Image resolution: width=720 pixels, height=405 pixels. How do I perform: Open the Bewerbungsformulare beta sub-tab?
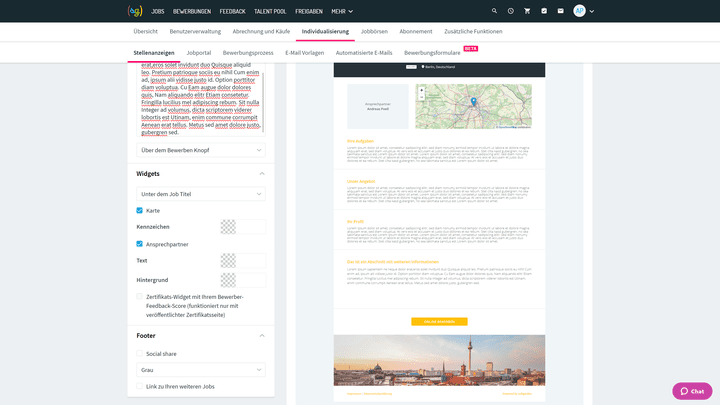coord(432,53)
